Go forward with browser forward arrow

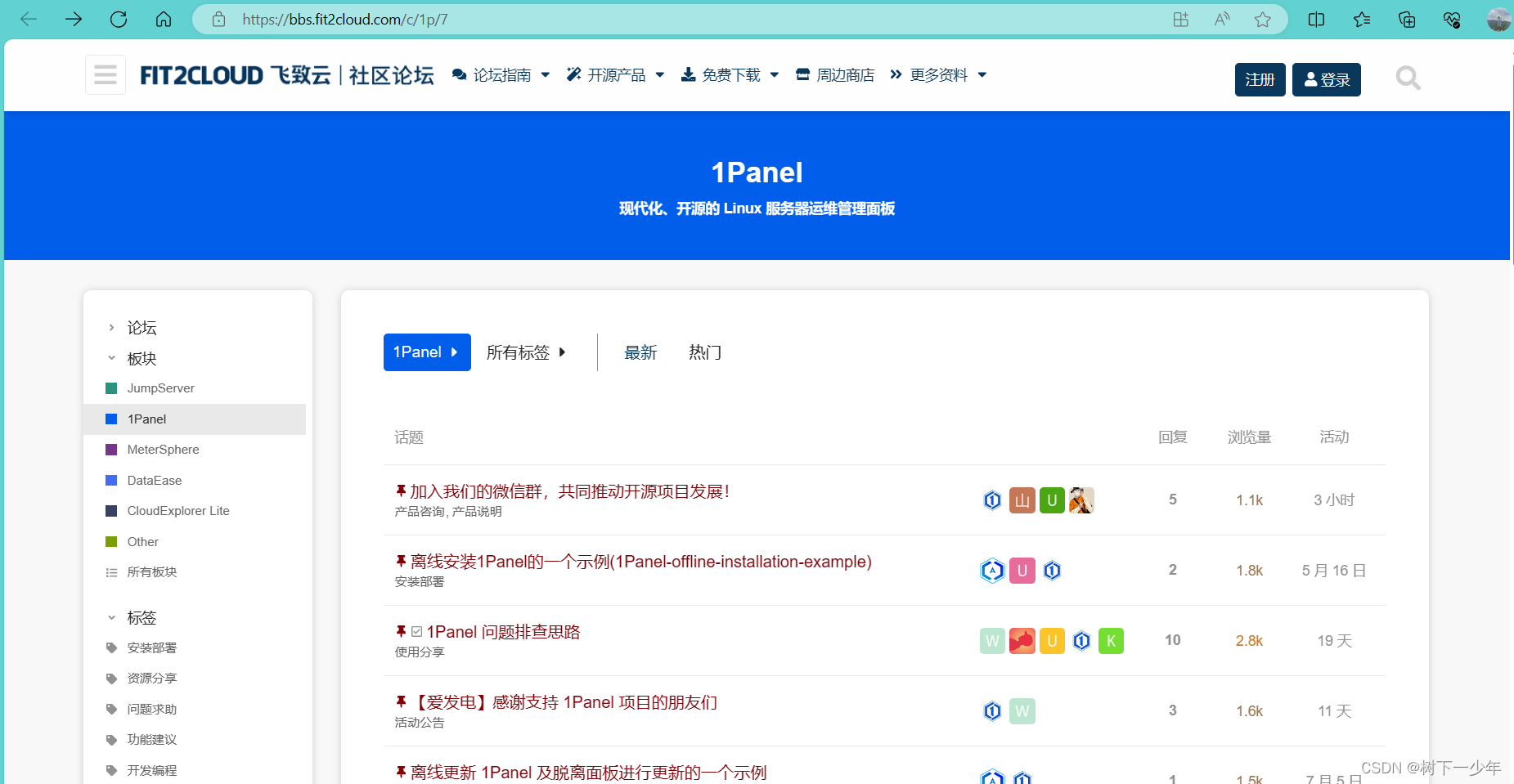coord(74,19)
